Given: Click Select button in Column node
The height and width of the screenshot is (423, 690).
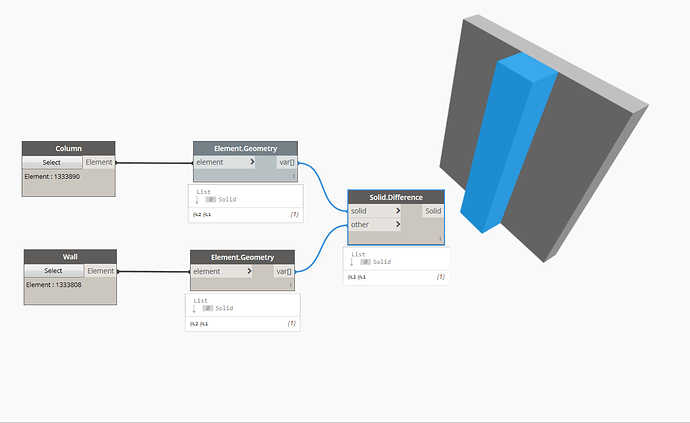Looking at the screenshot, I should coord(52,162).
